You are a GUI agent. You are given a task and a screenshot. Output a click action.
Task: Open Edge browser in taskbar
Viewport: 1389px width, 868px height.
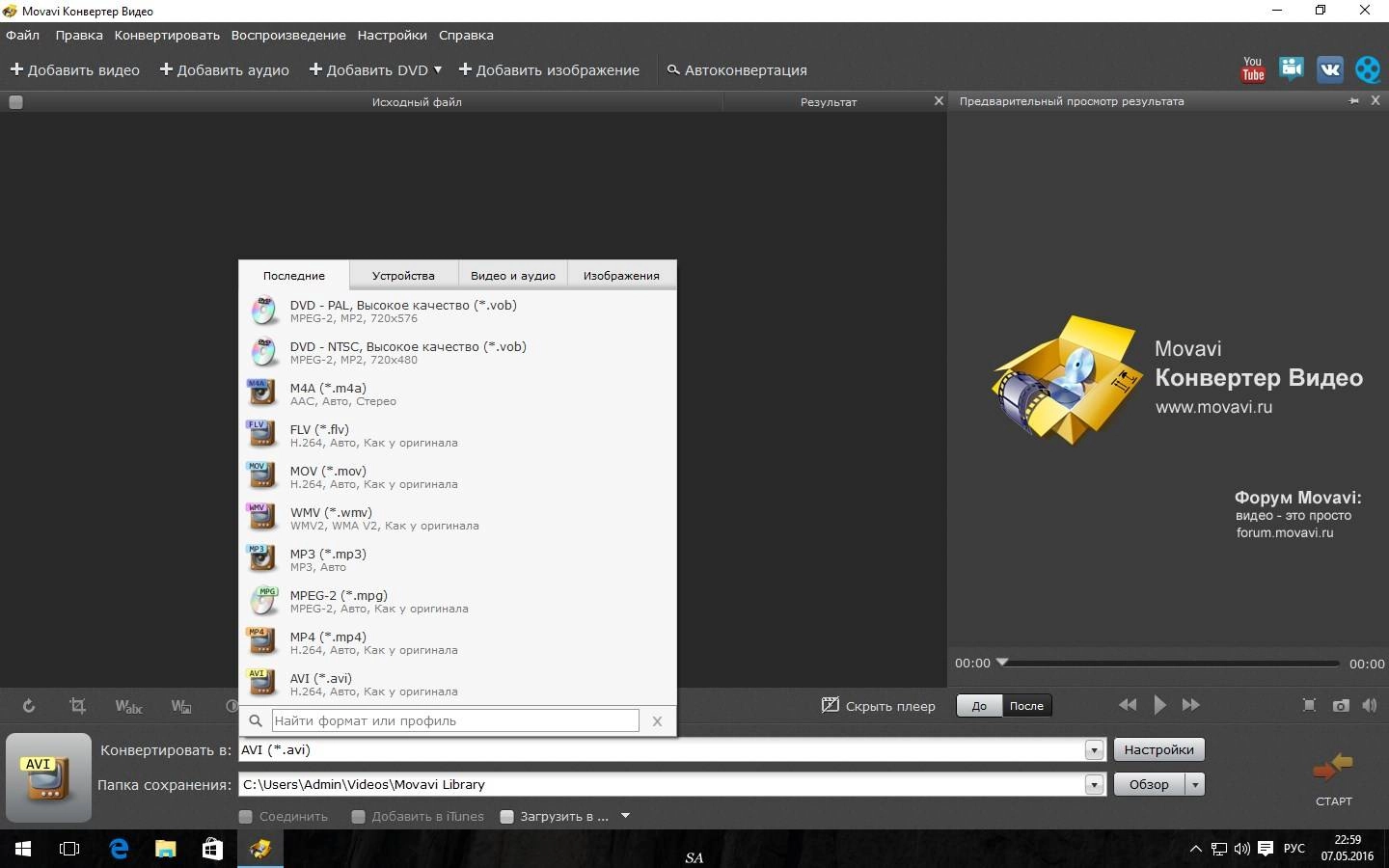(119, 849)
